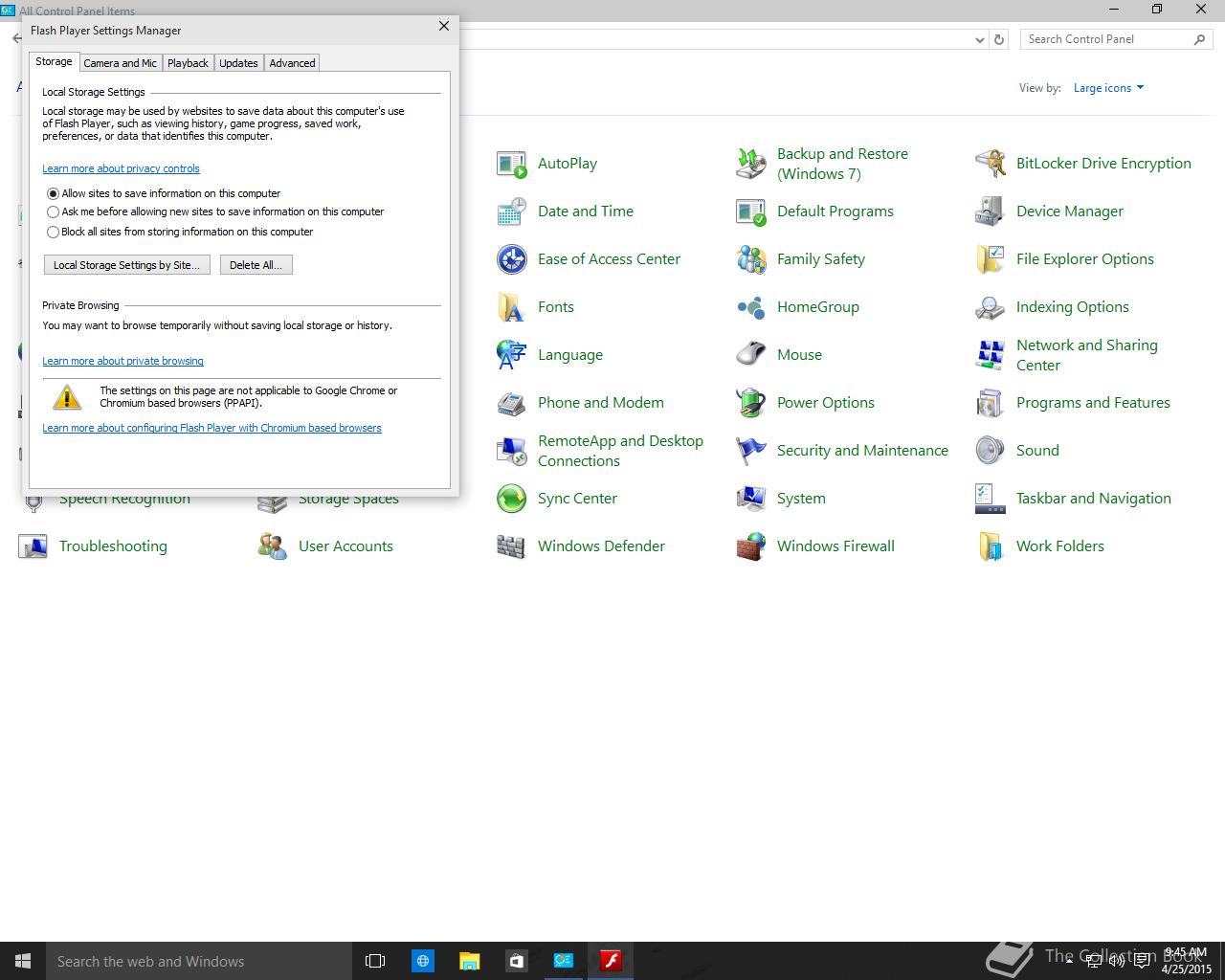Viewport: 1225px width, 980px height.
Task: Click the Fonts folder icon
Action: [x=512, y=307]
